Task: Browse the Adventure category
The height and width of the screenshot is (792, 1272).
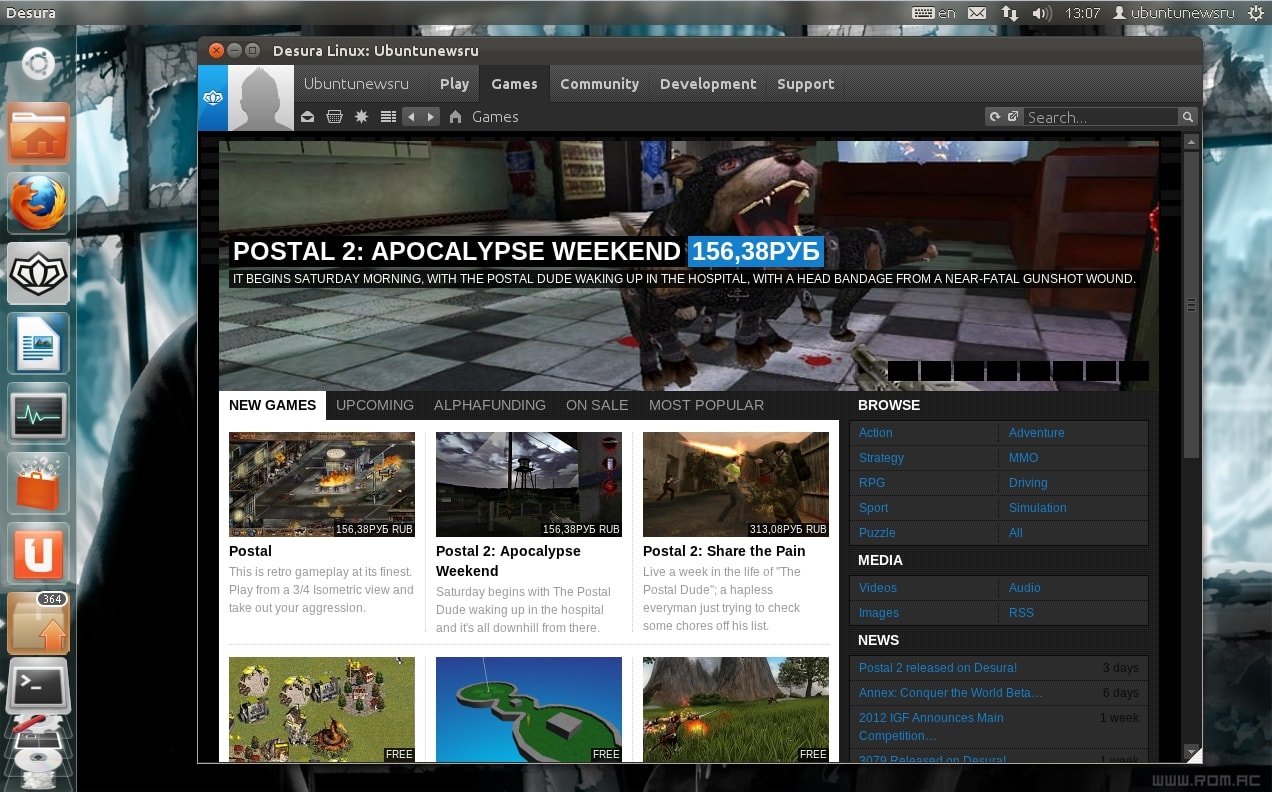Action: click(1036, 433)
